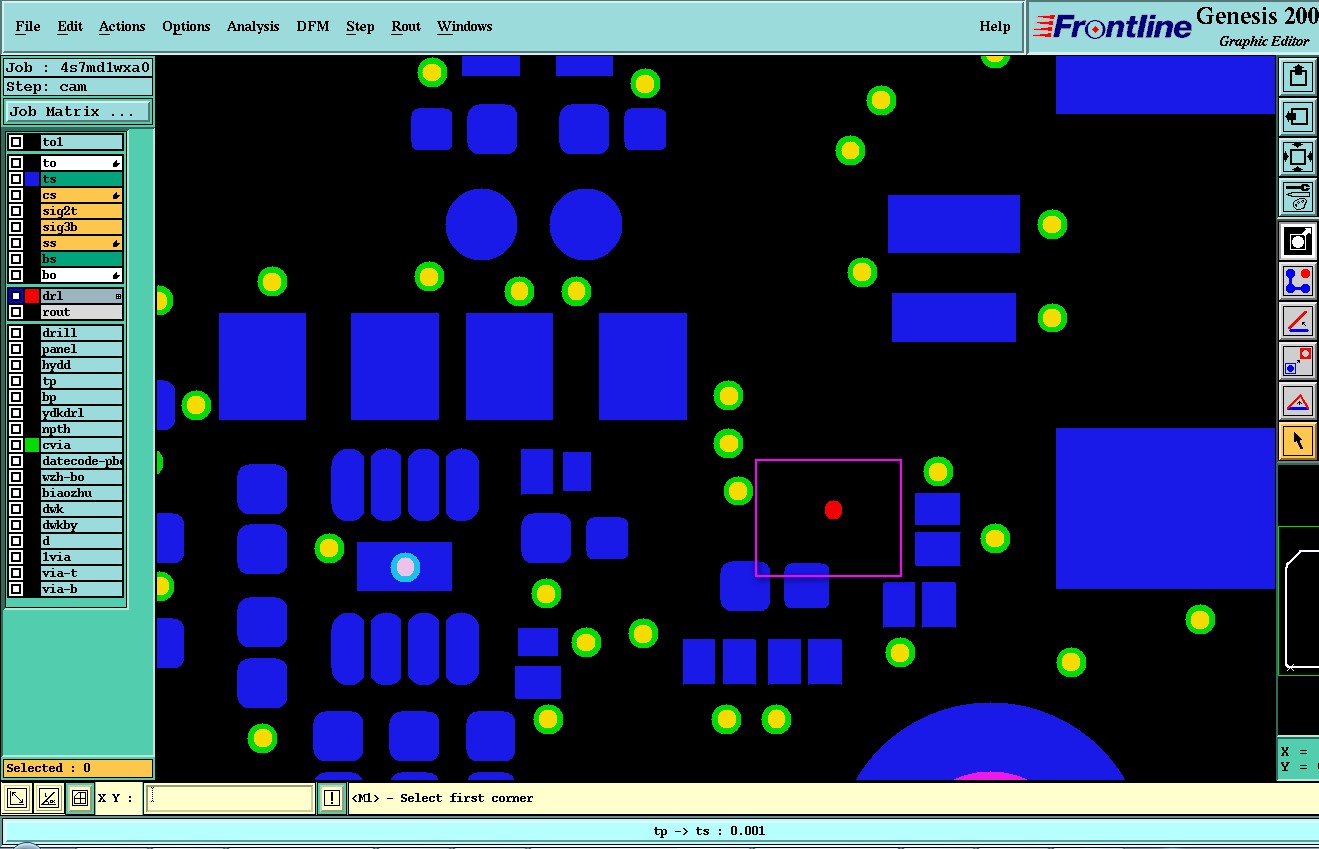
Task: Click the red drill dot inside magenta rectangle
Action: pos(833,510)
